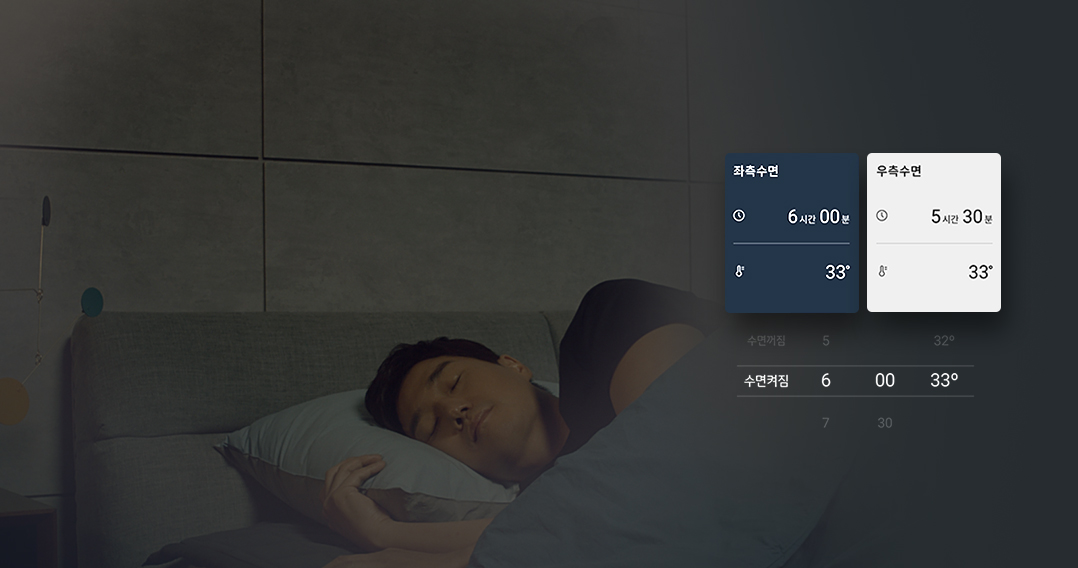Click the thermometer icon in 우측수면 card

pyautogui.click(x=883, y=271)
